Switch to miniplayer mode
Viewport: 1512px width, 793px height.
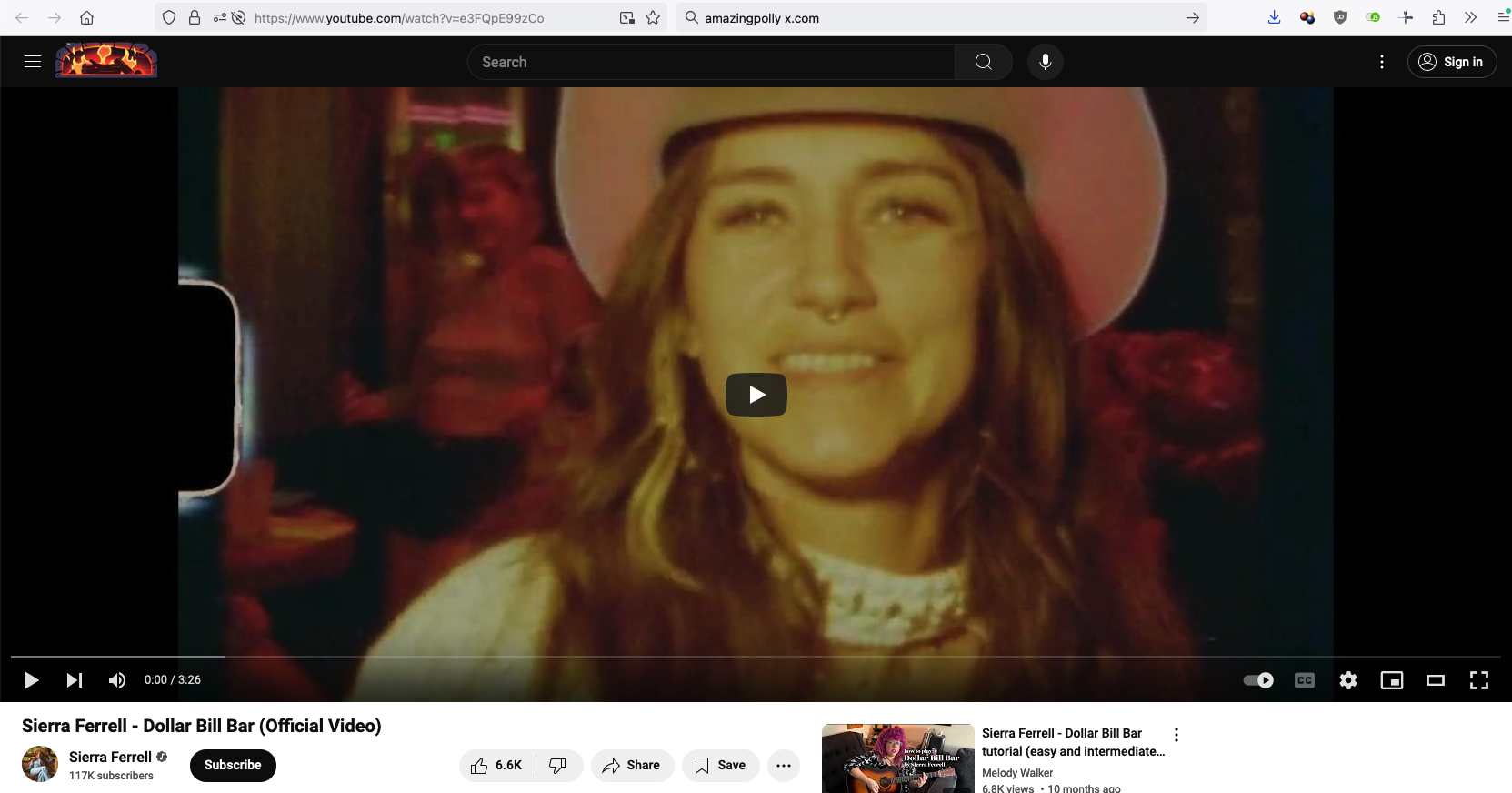tap(1392, 680)
